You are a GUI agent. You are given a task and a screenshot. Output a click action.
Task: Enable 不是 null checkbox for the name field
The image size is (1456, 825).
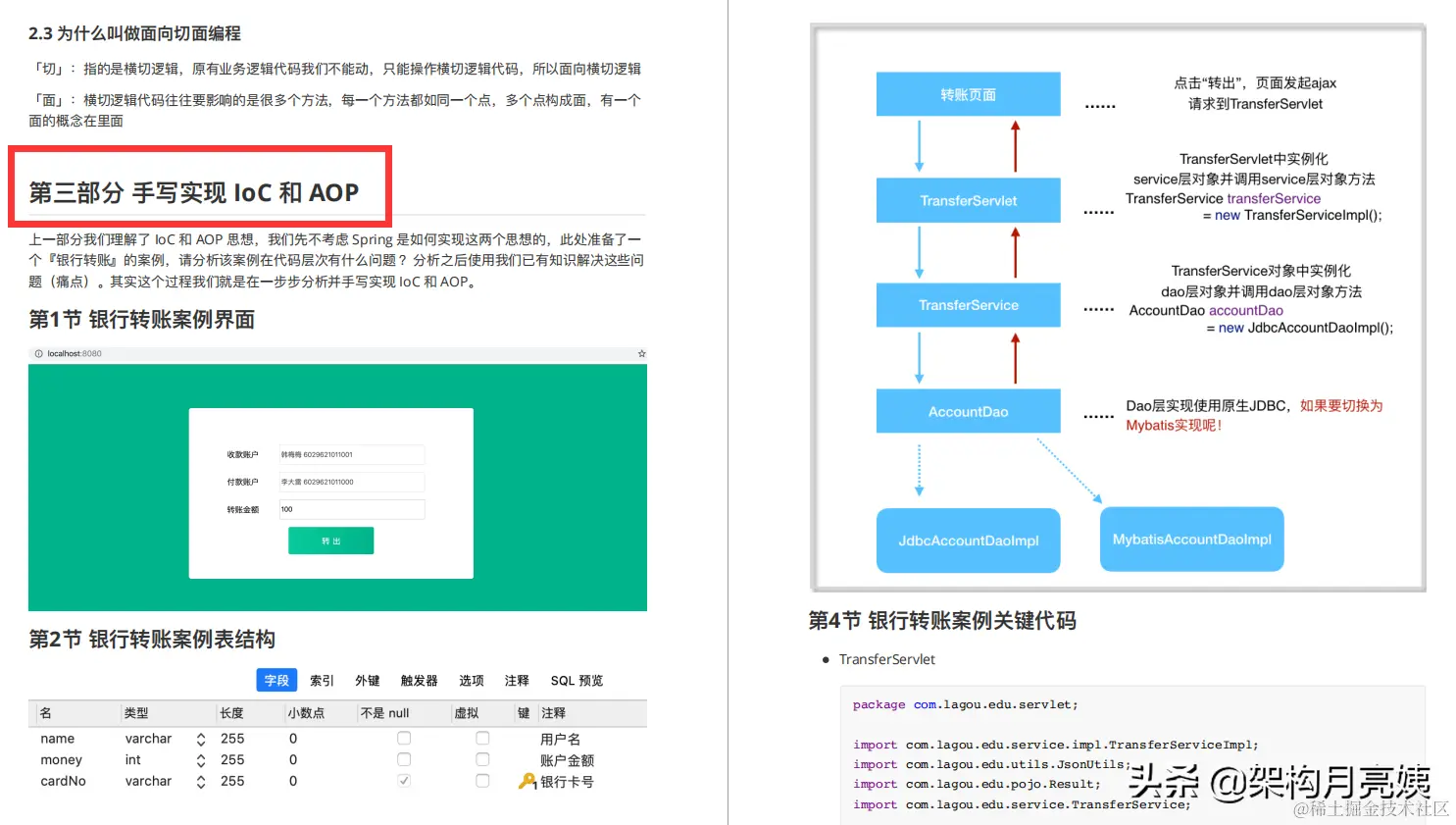pos(404,738)
